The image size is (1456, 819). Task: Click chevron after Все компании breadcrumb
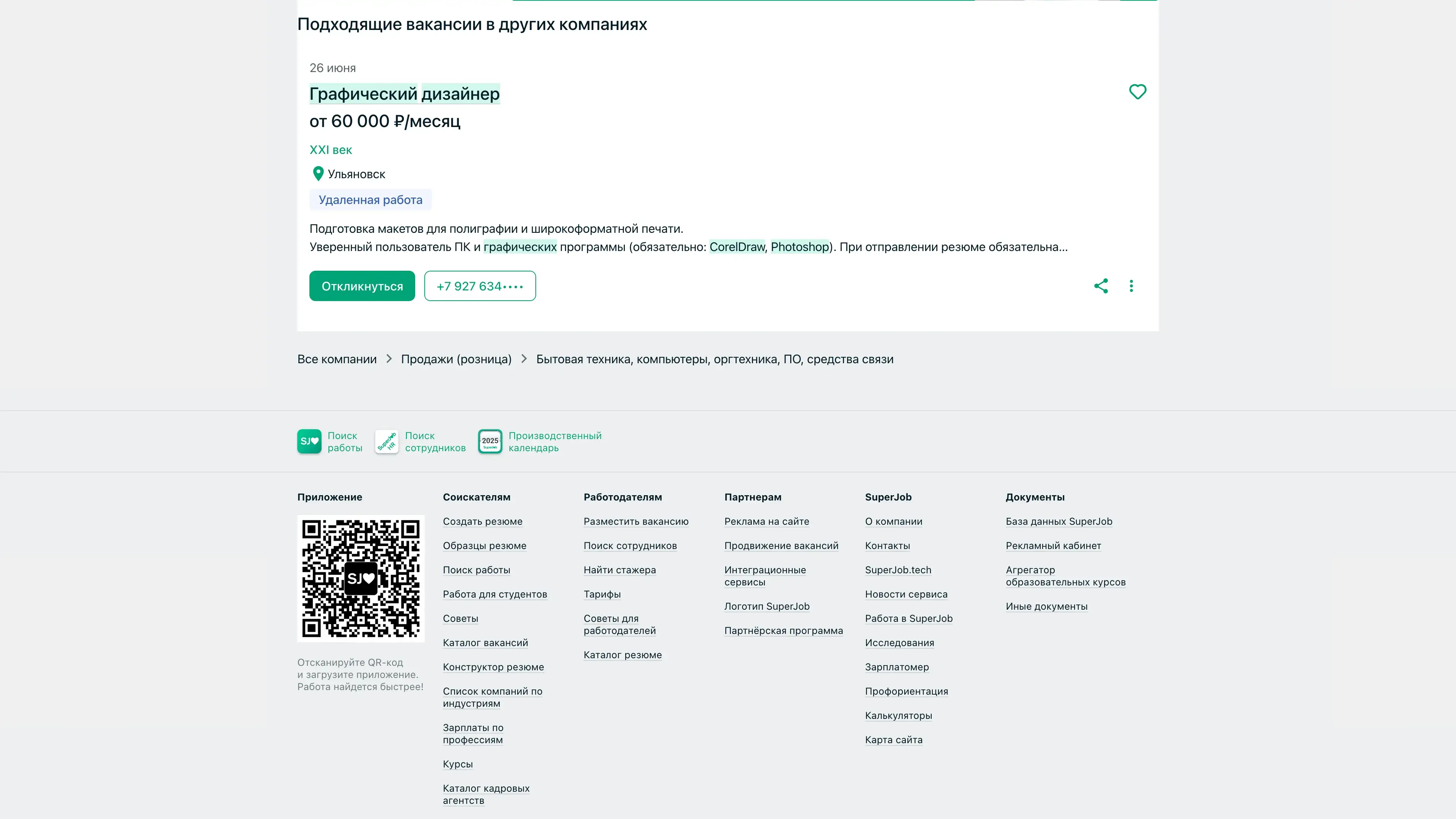[389, 359]
